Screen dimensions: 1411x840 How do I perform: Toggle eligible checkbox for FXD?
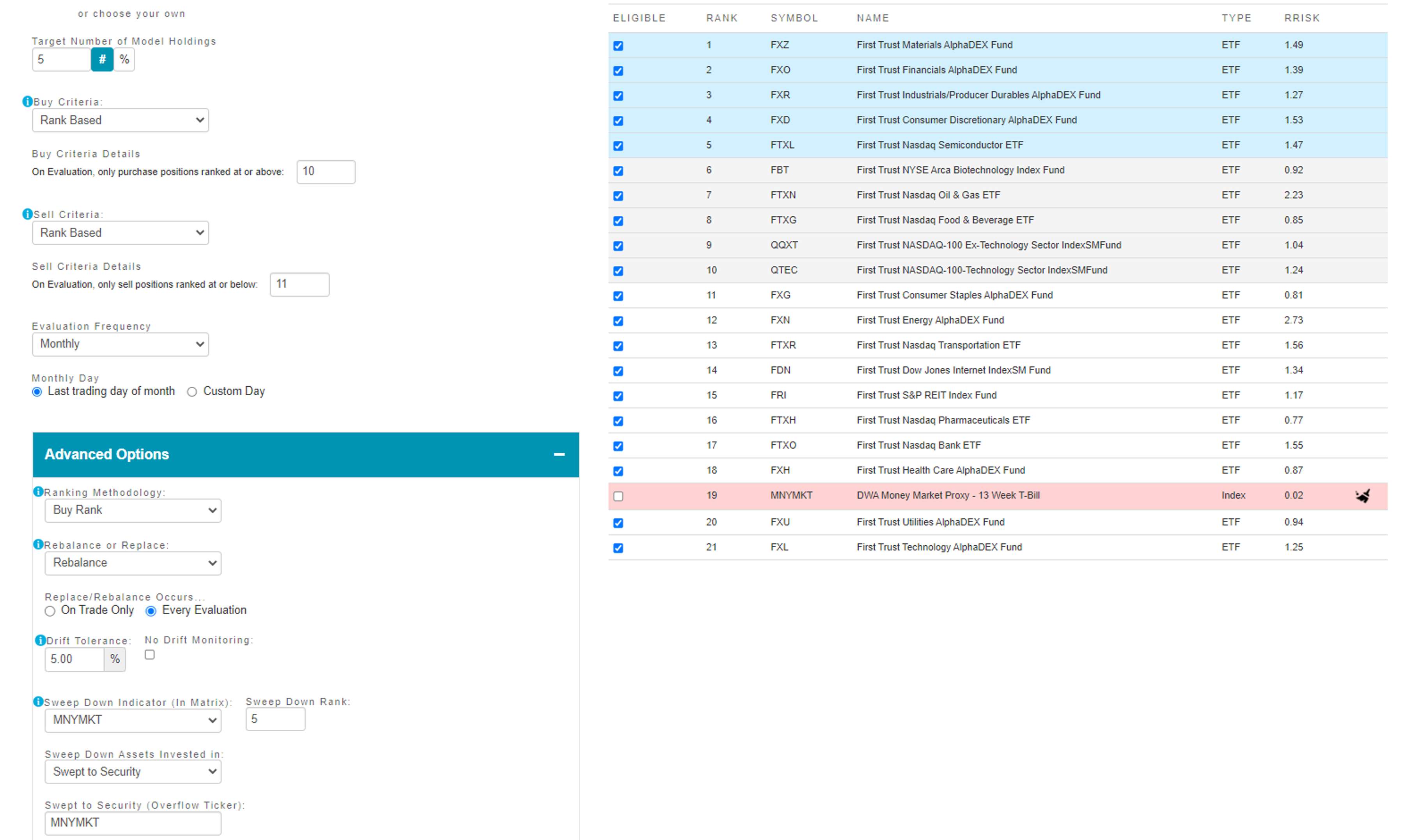tap(618, 121)
